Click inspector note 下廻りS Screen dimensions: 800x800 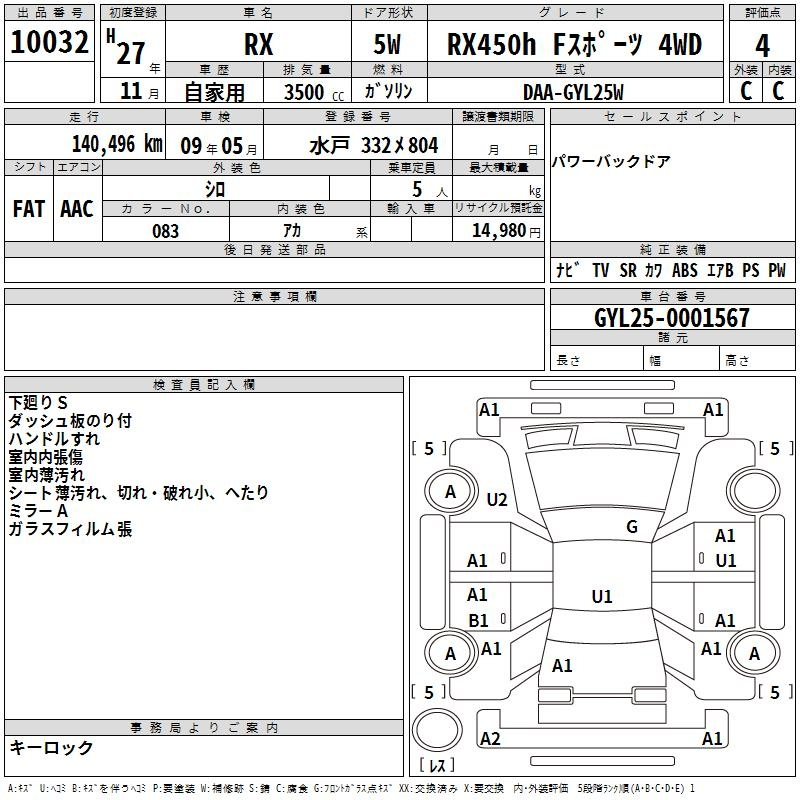(x=38, y=403)
